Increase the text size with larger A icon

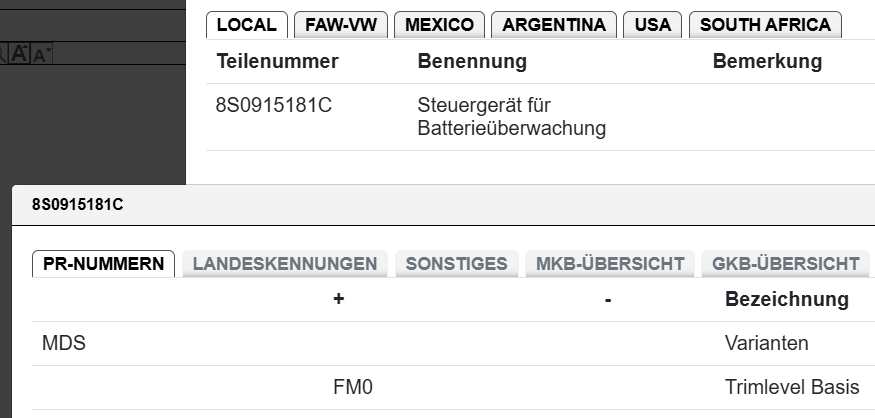tap(20, 55)
